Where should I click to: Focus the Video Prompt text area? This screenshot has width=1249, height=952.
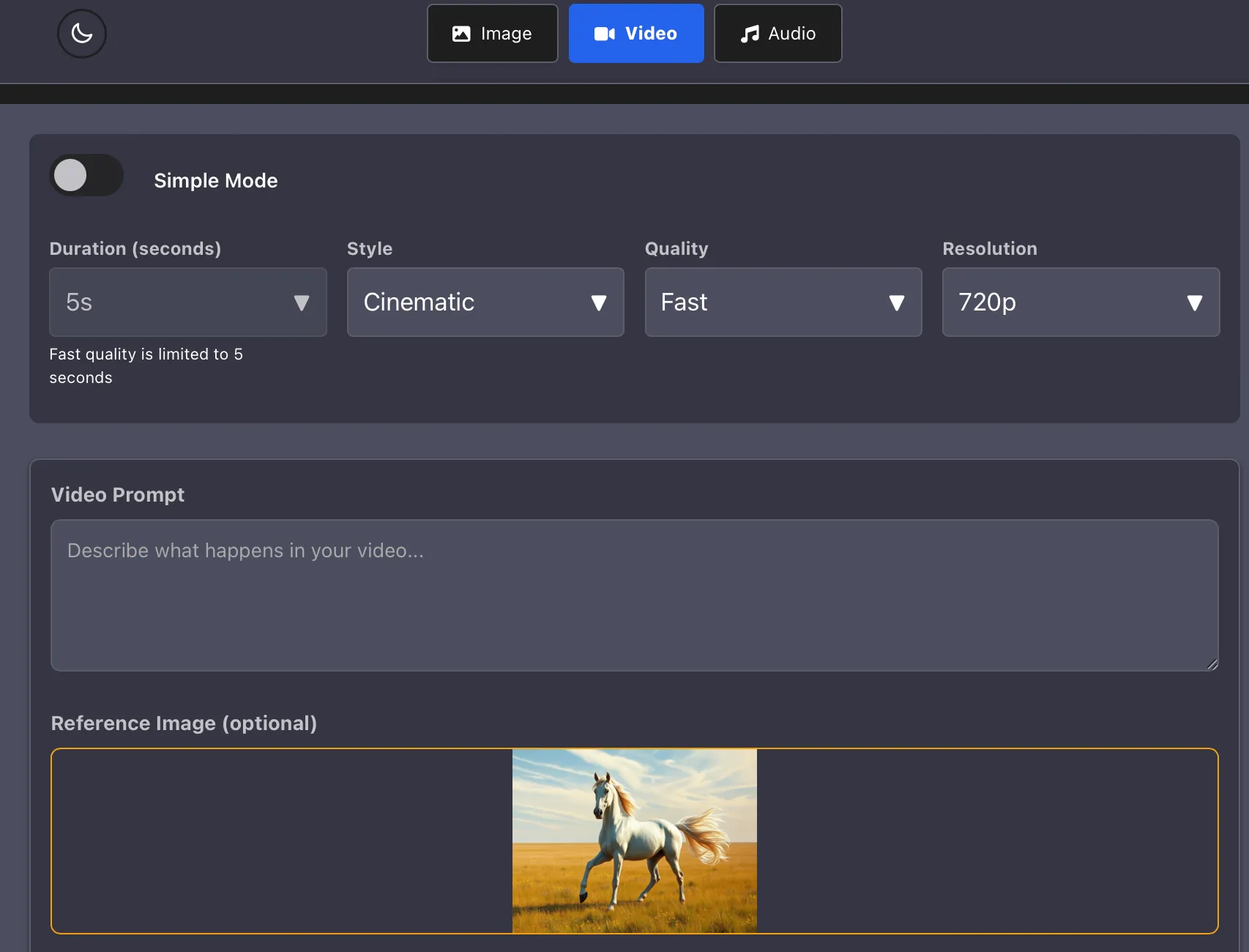635,595
